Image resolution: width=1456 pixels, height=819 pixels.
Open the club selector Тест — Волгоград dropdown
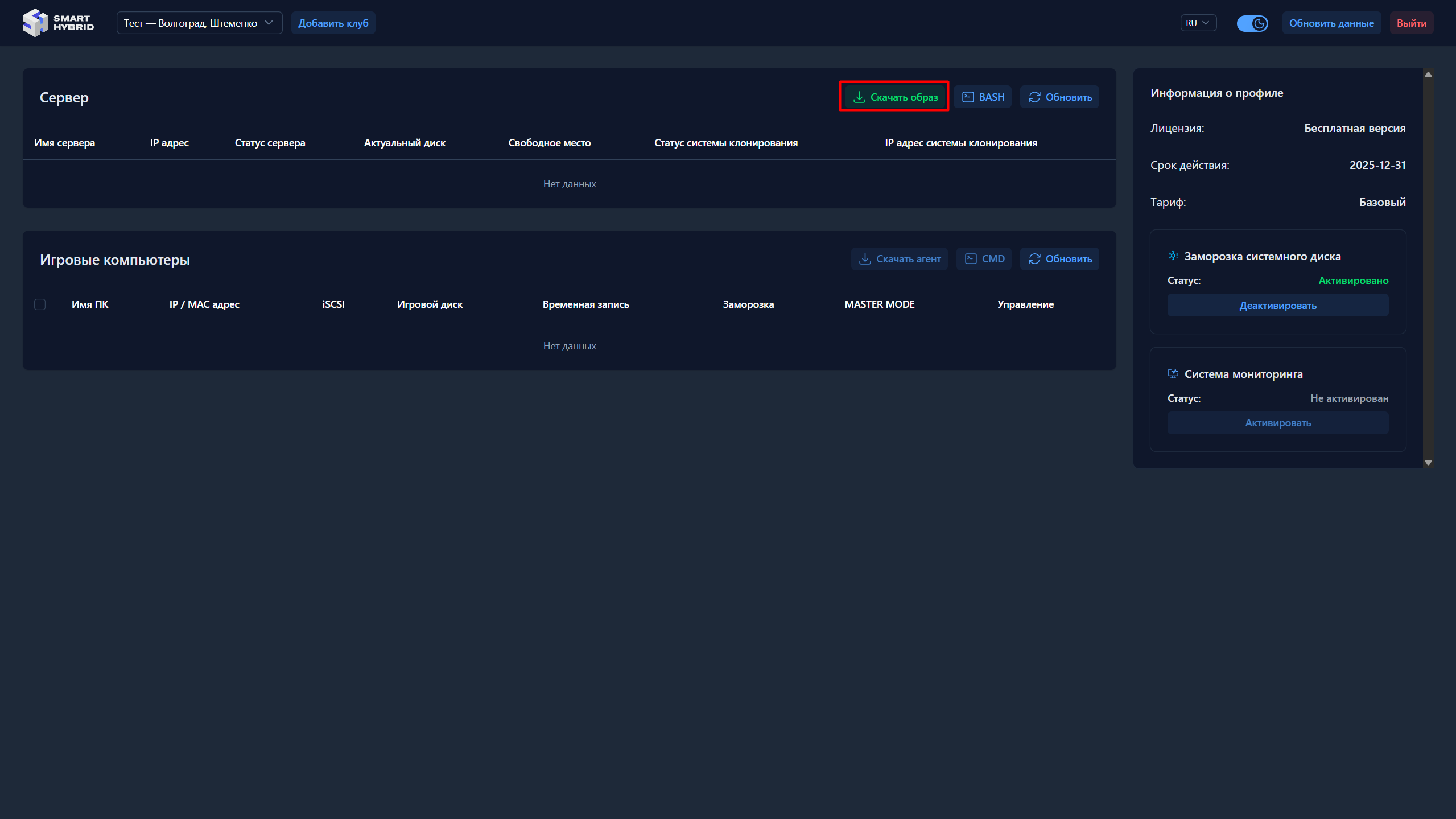click(x=199, y=23)
